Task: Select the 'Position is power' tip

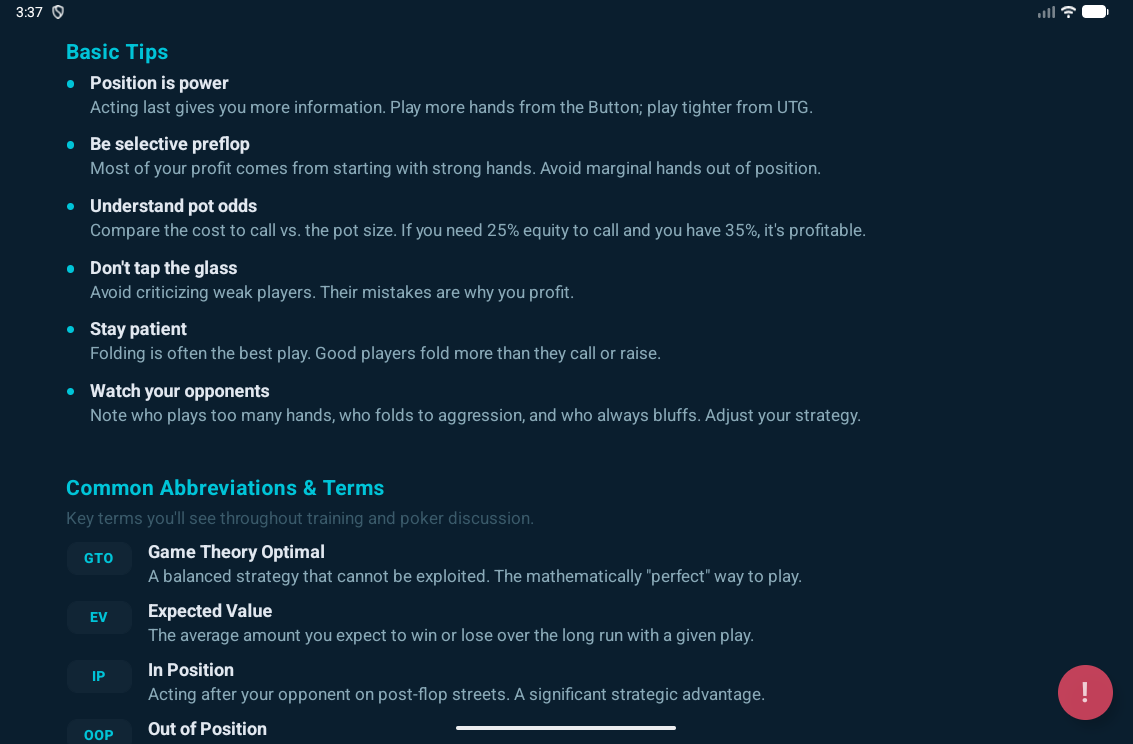Action: point(159,83)
